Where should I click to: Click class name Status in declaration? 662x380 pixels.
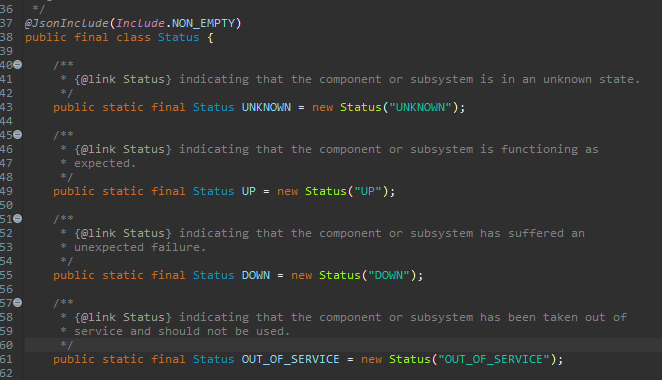click(x=179, y=37)
